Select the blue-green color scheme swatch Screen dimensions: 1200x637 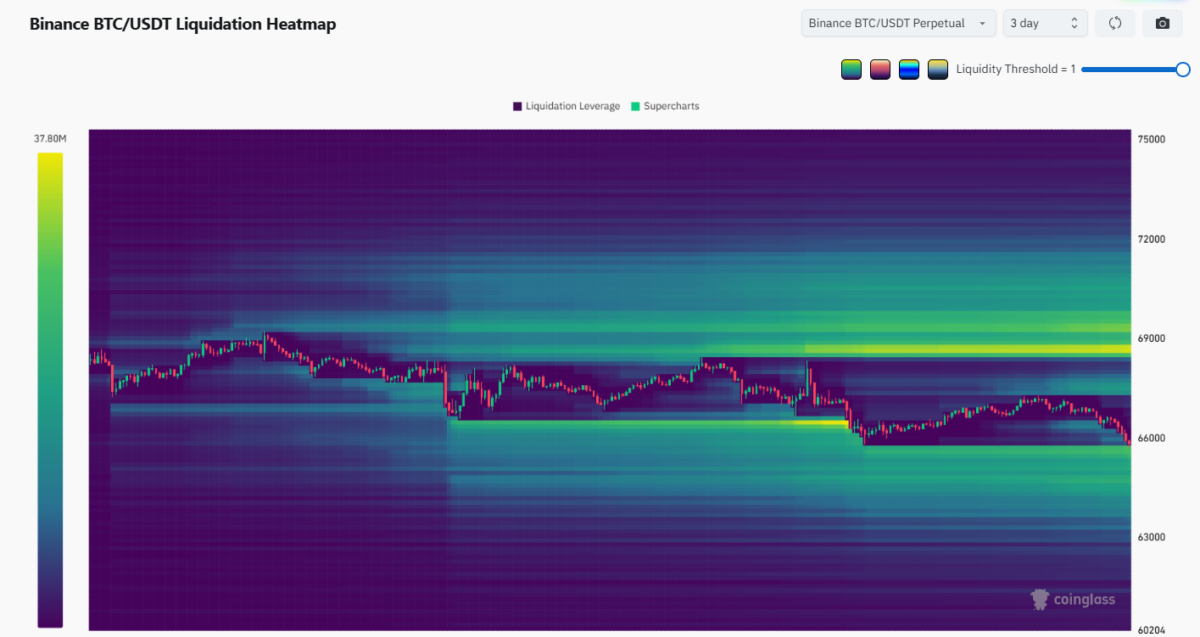[909, 69]
